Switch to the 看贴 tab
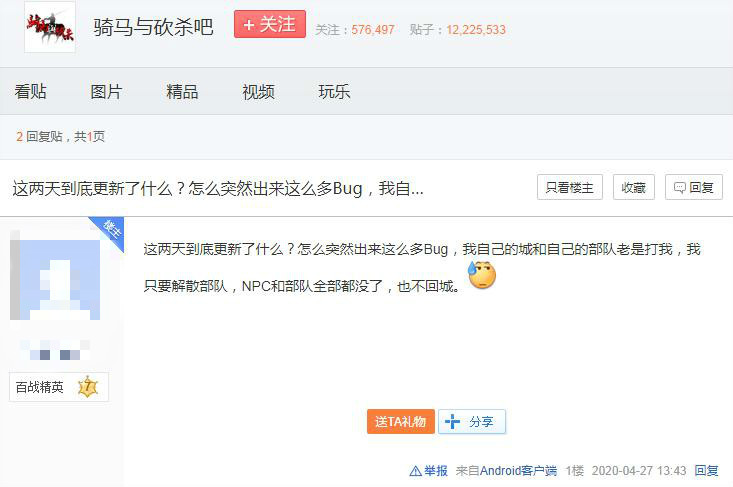 click(x=30, y=91)
